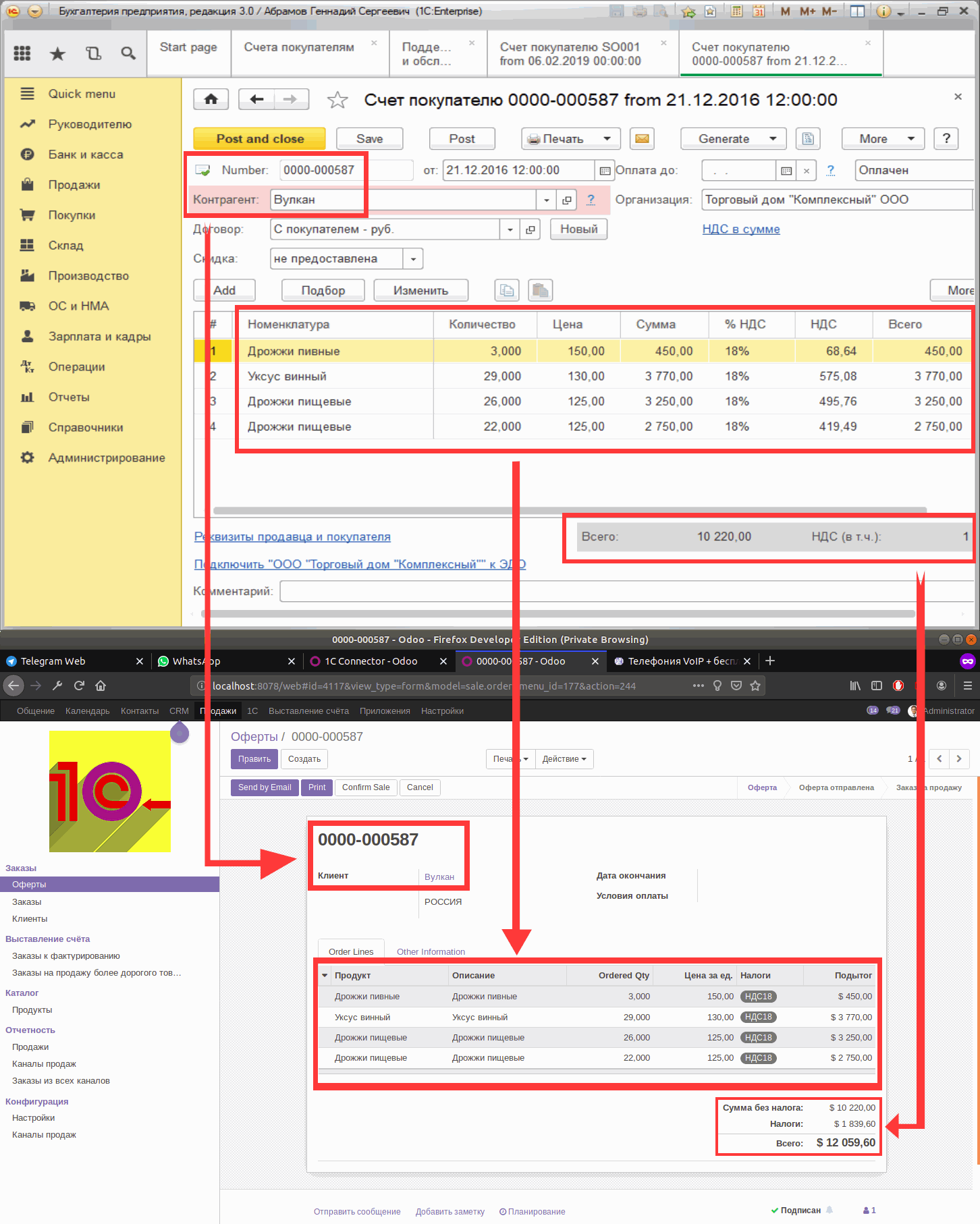Open the Odoo Печать dropdown

pyautogui.click(x=510, y=759)
